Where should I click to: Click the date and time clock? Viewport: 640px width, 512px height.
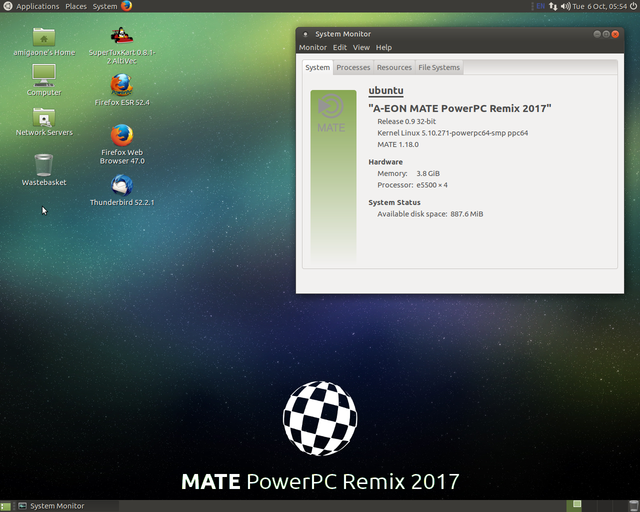[600, 6]
